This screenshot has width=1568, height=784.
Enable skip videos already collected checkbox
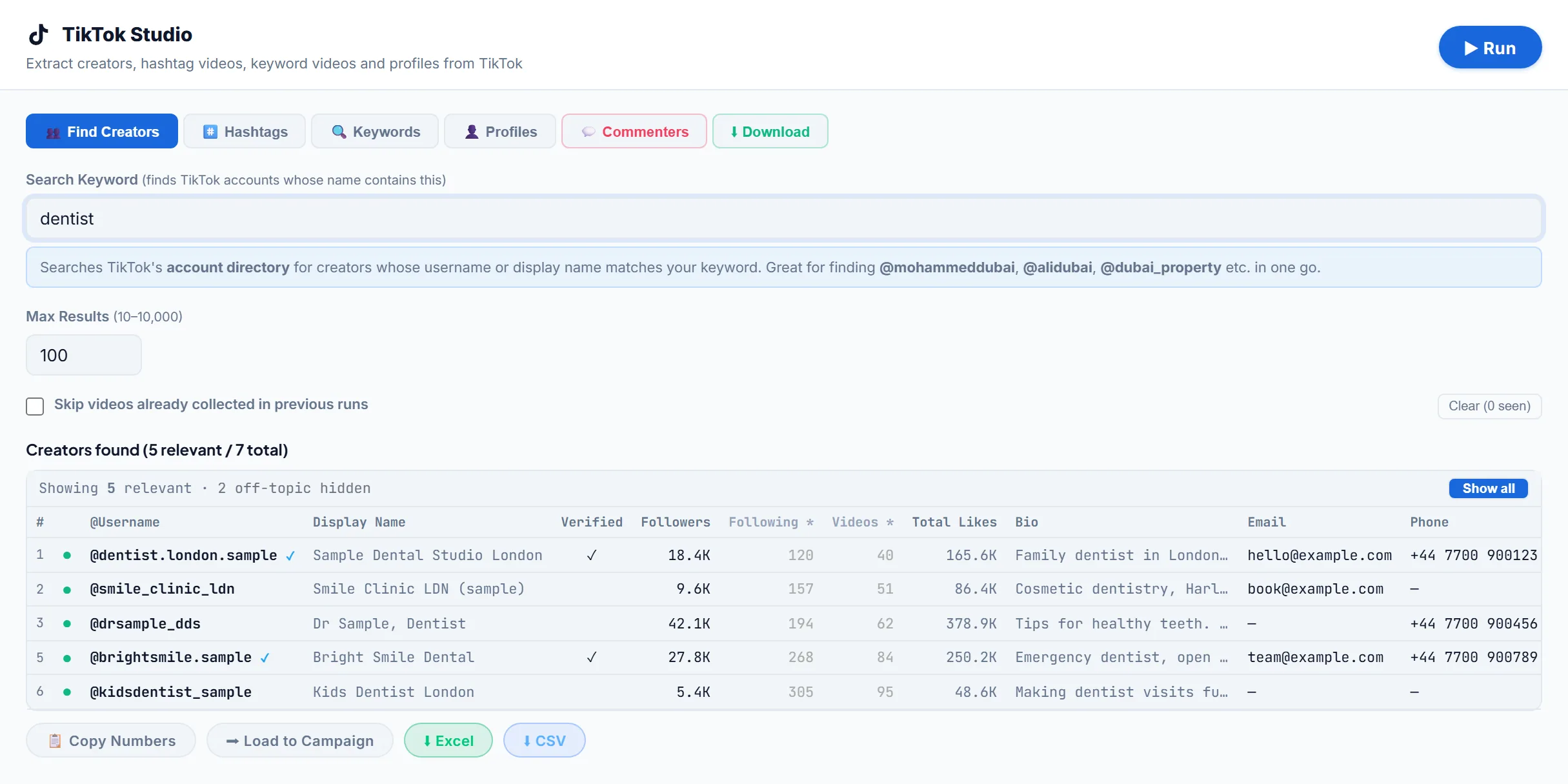(x=35, y=406)
